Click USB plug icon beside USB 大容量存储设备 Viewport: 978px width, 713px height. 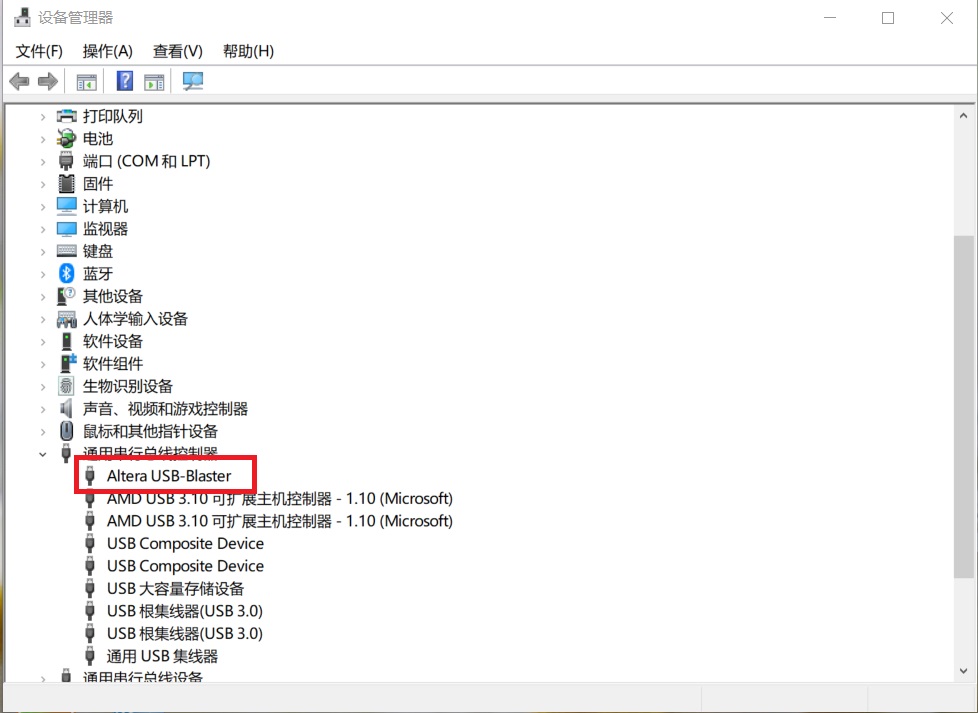[x=90, y=588]
